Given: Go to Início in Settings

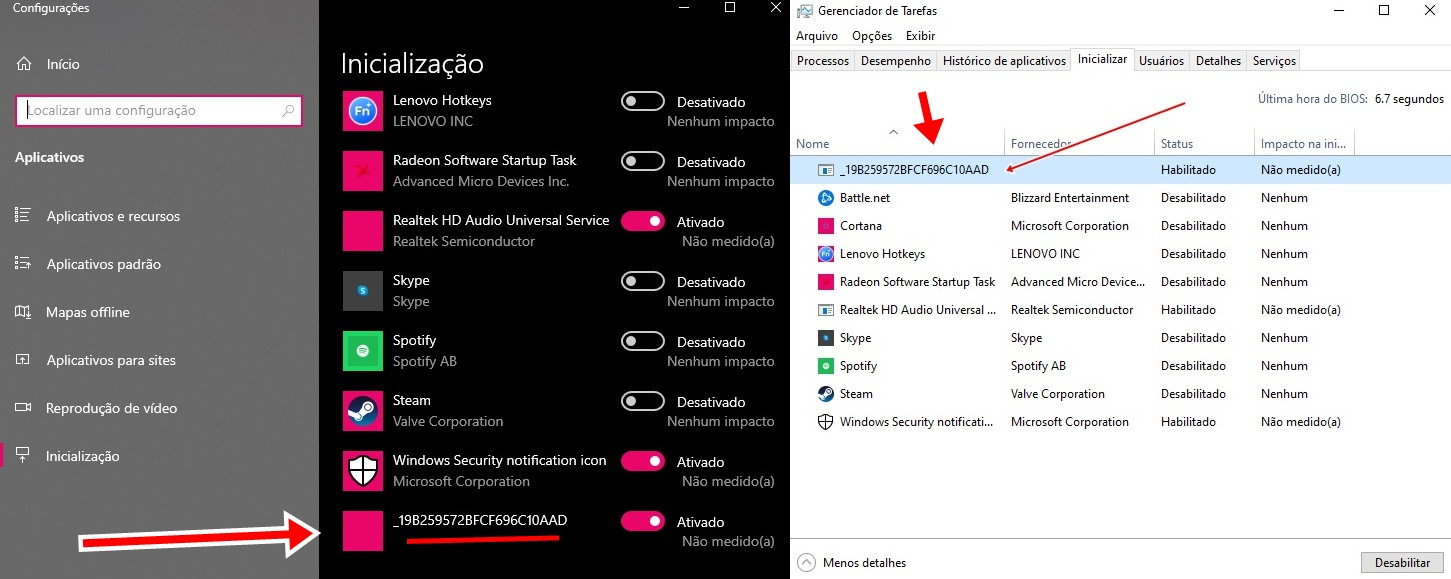Looking at the screenshot, I should 63,64.
